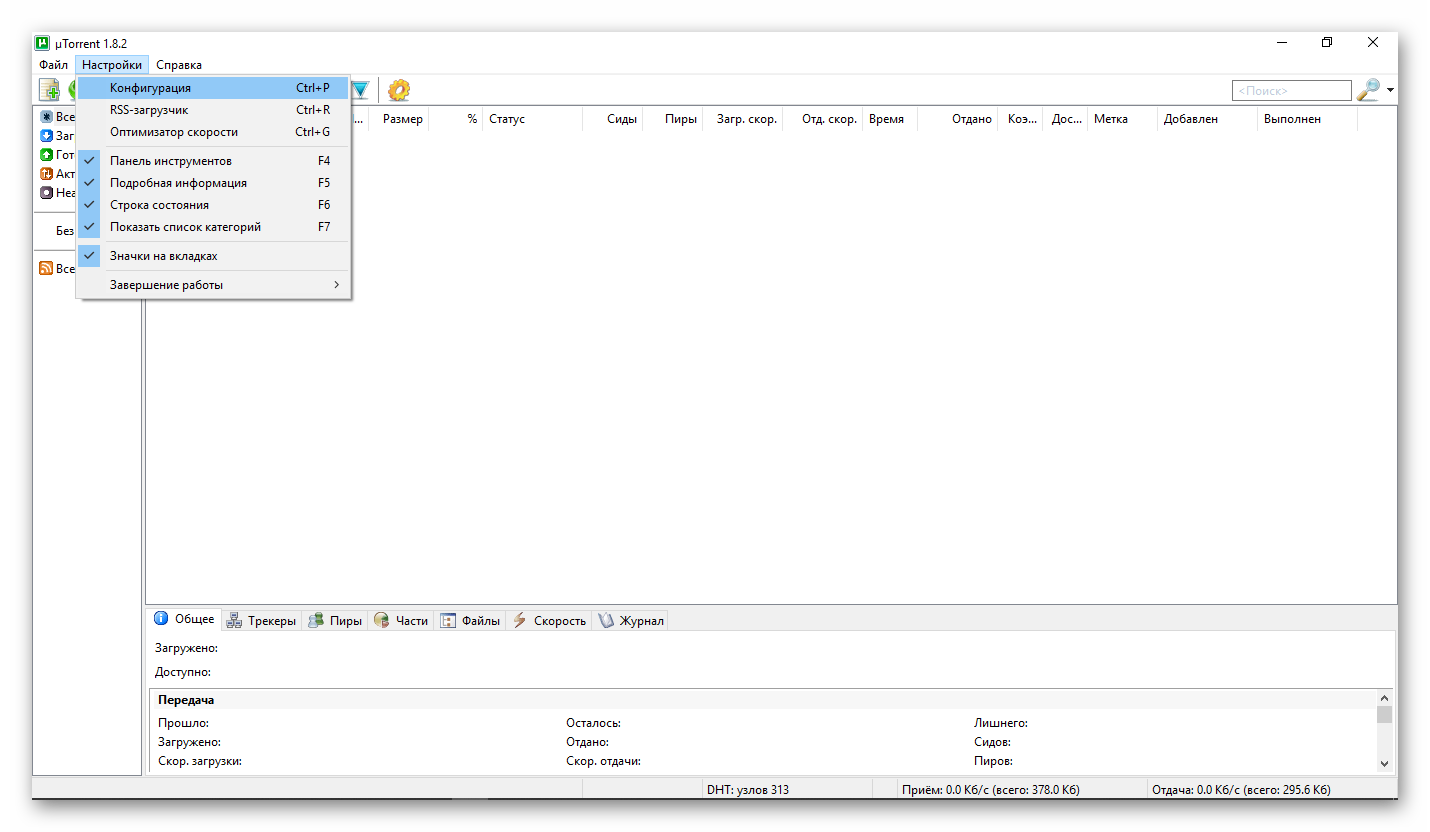Screen dimensions: 1430x832
Task: Sort by the Метка column header
Action: (x=1122, y=119)
